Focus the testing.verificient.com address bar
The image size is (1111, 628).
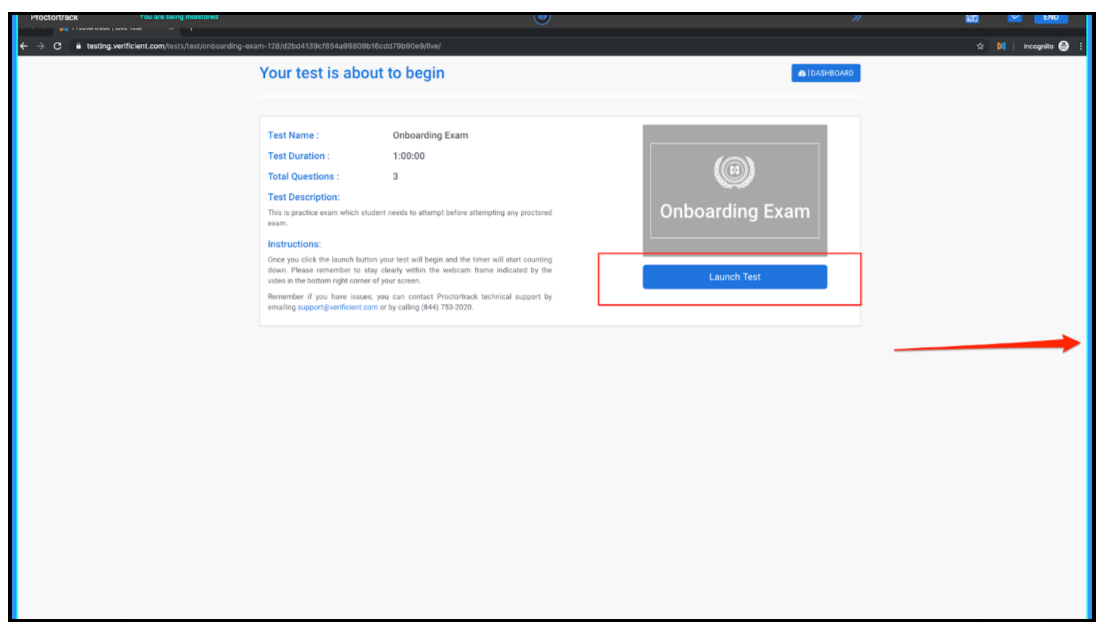(x=264, y=46)
